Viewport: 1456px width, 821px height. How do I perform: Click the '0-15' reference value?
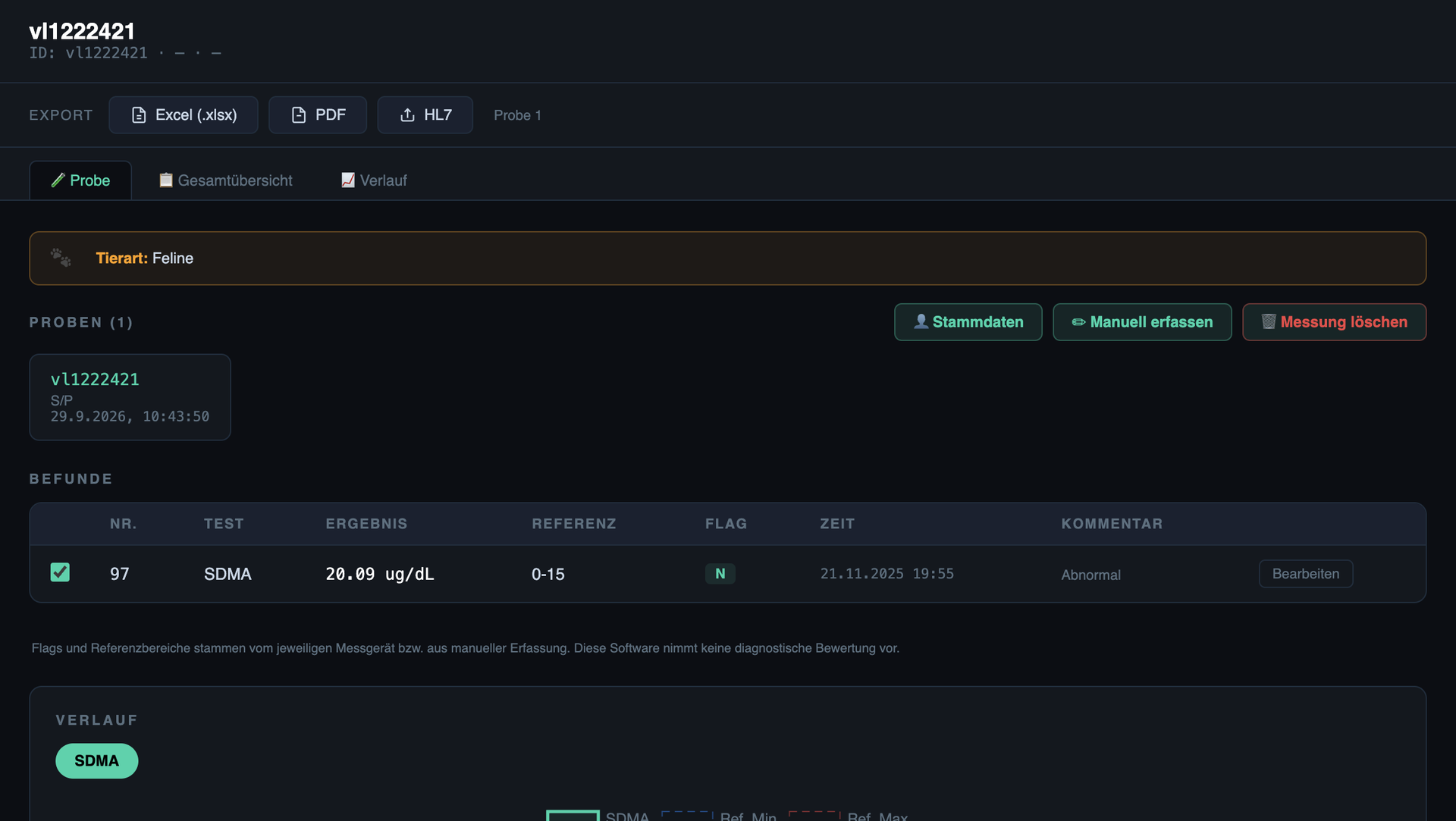click(548, 574)
